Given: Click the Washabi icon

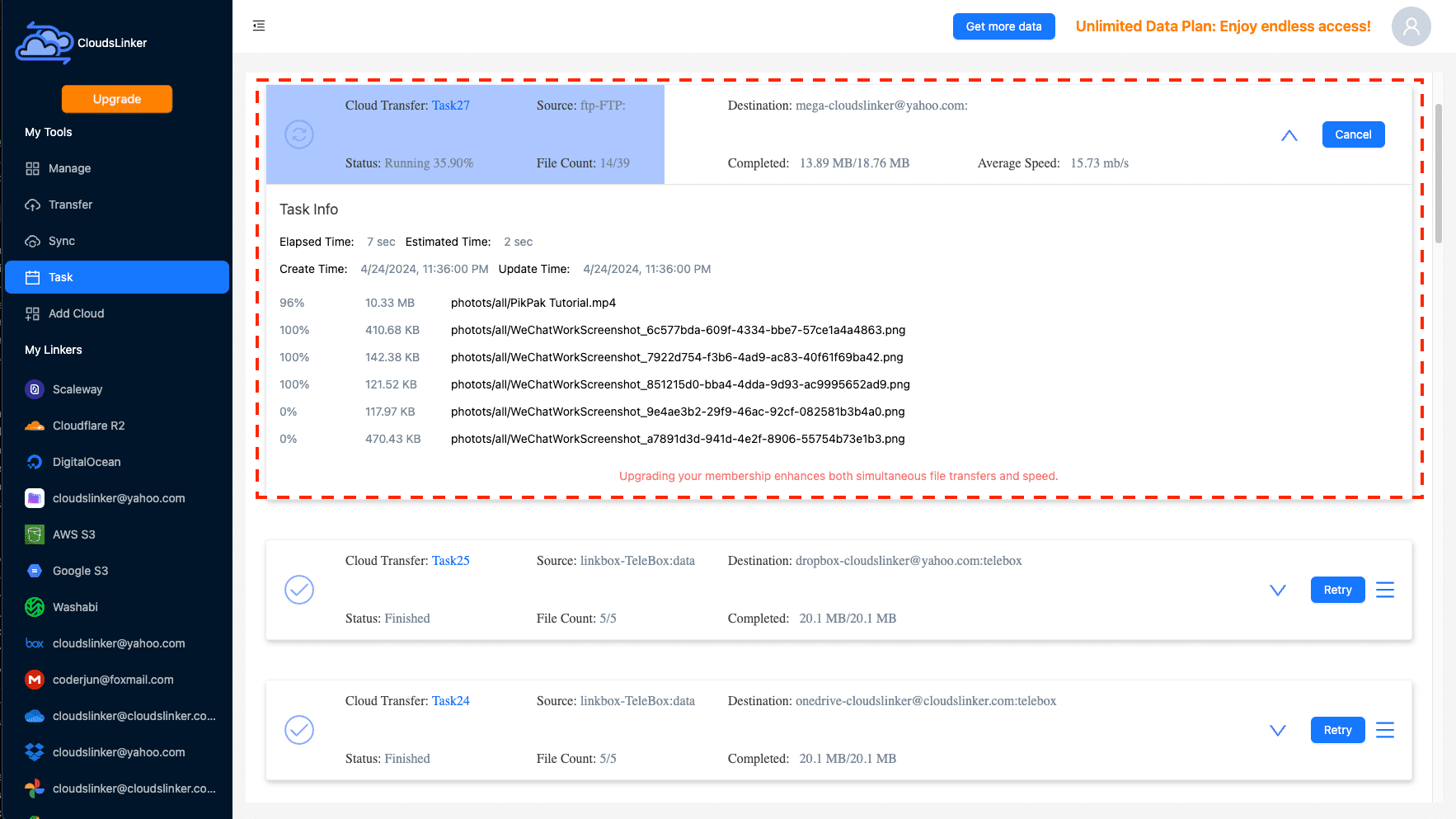Looking at the screenshot, I should pos(35,607).
